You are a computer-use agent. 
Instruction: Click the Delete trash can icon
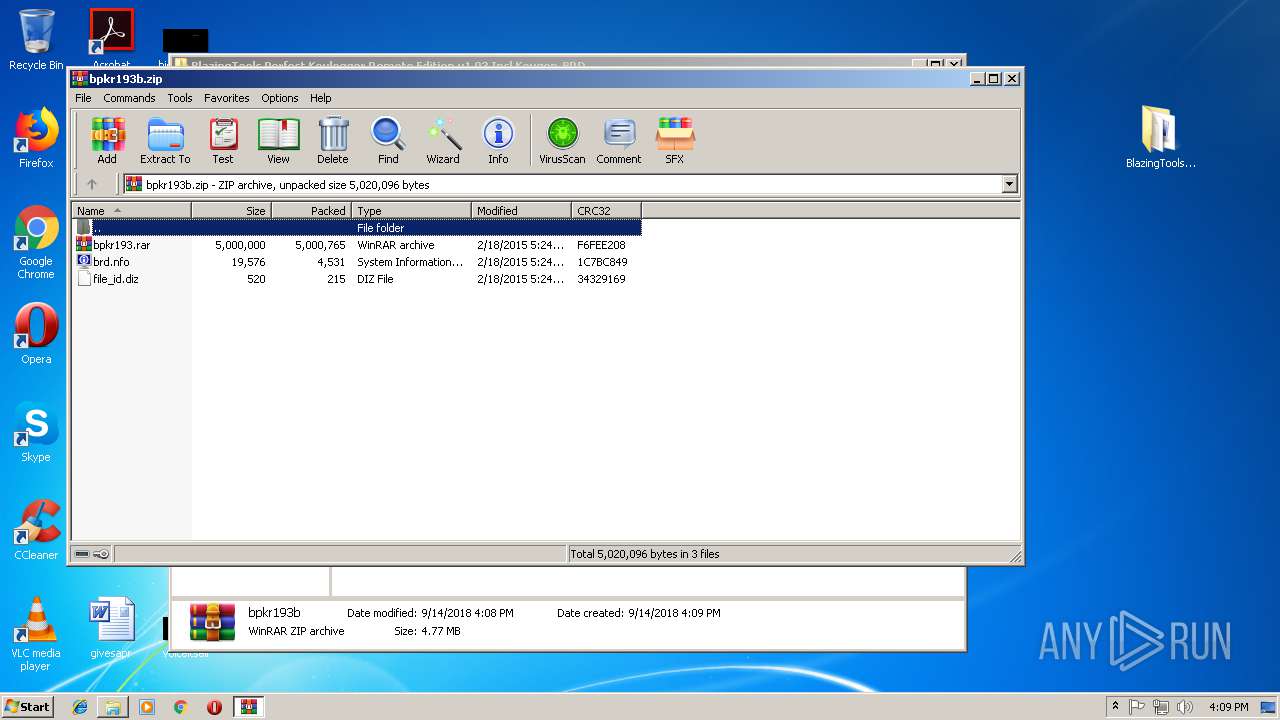pos(333,140)
